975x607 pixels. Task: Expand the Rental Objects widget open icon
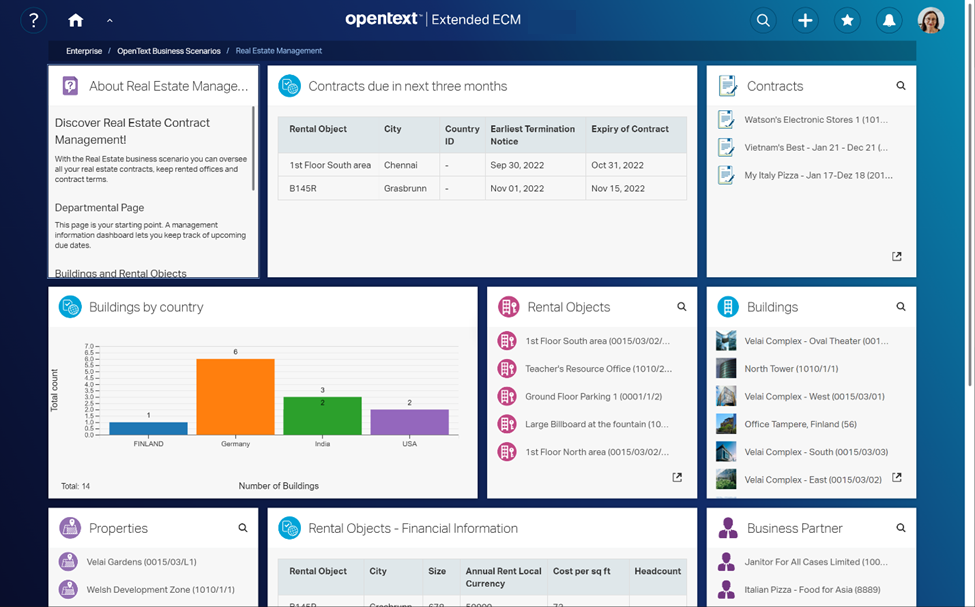pyautogui.click(x=677, y=477)
